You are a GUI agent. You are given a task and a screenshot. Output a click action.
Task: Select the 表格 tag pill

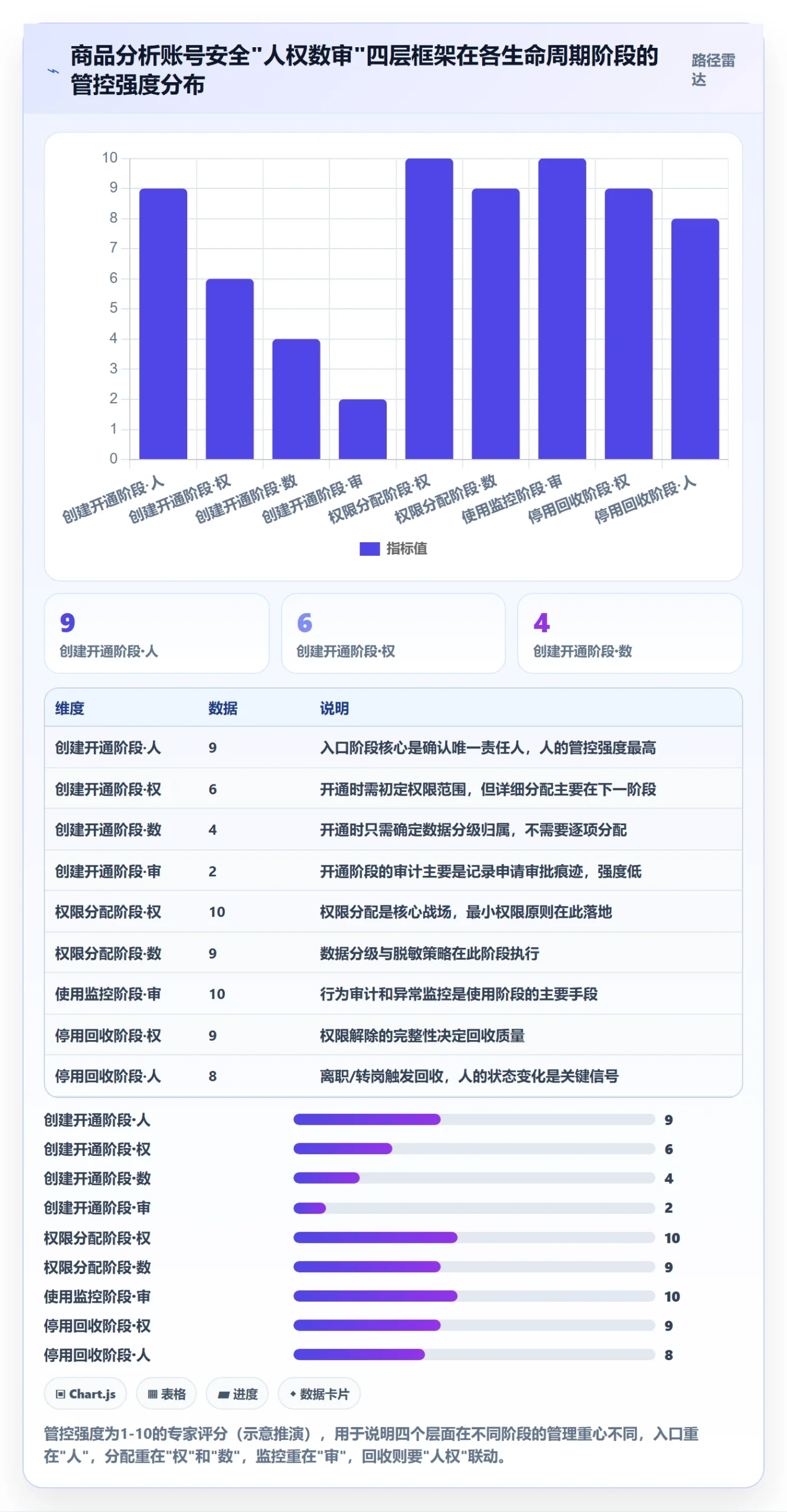coord(166,1394)
